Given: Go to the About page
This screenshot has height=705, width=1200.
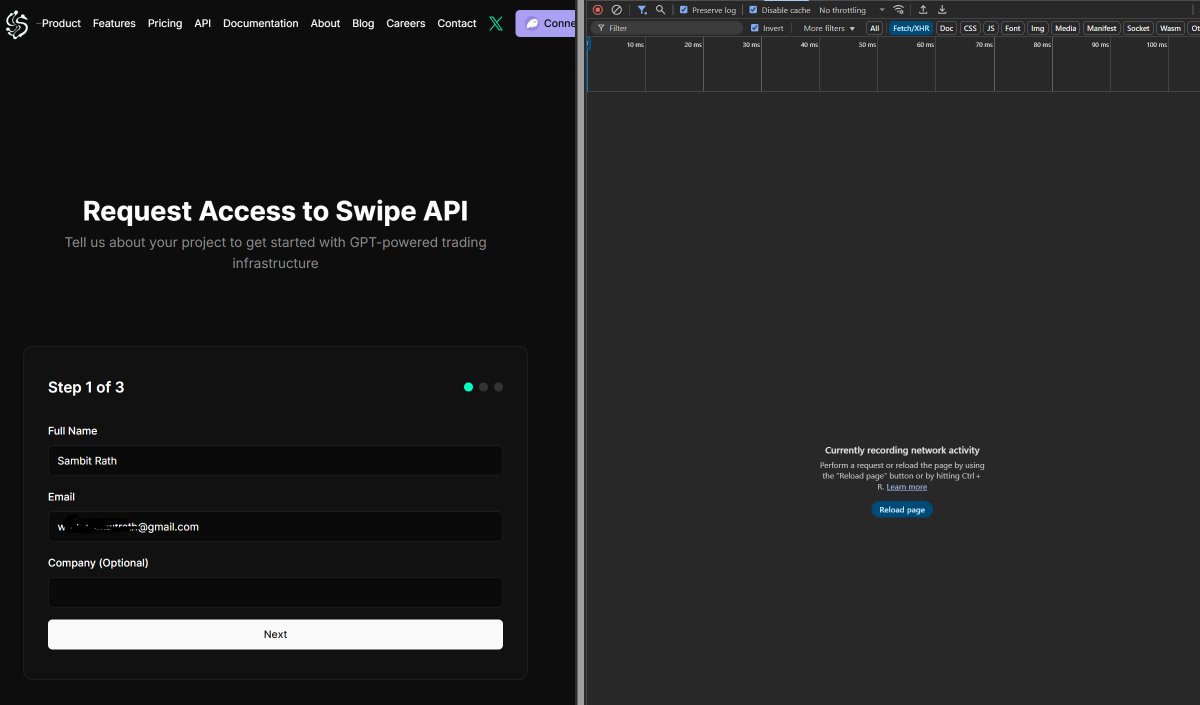Looking at the screenshot, I should pyautogui.click(x=325, y=23).
